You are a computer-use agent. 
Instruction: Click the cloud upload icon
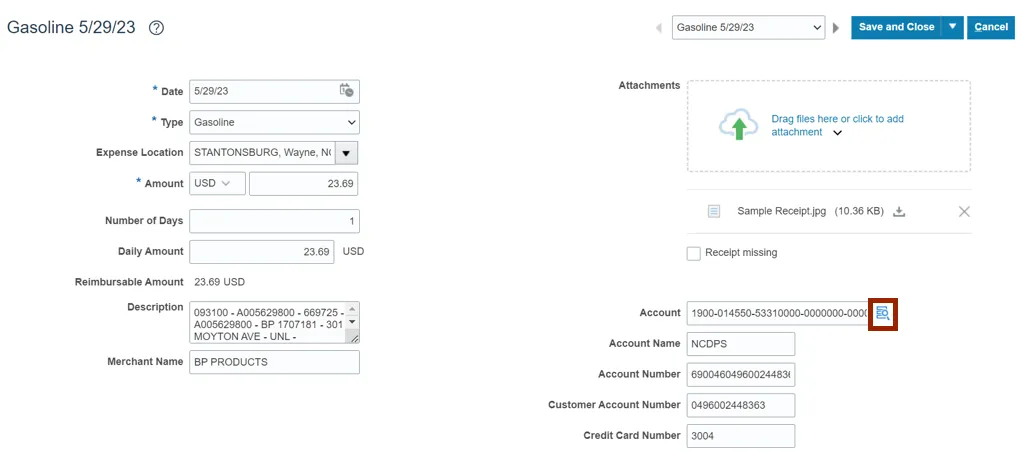tap(738, 125)
